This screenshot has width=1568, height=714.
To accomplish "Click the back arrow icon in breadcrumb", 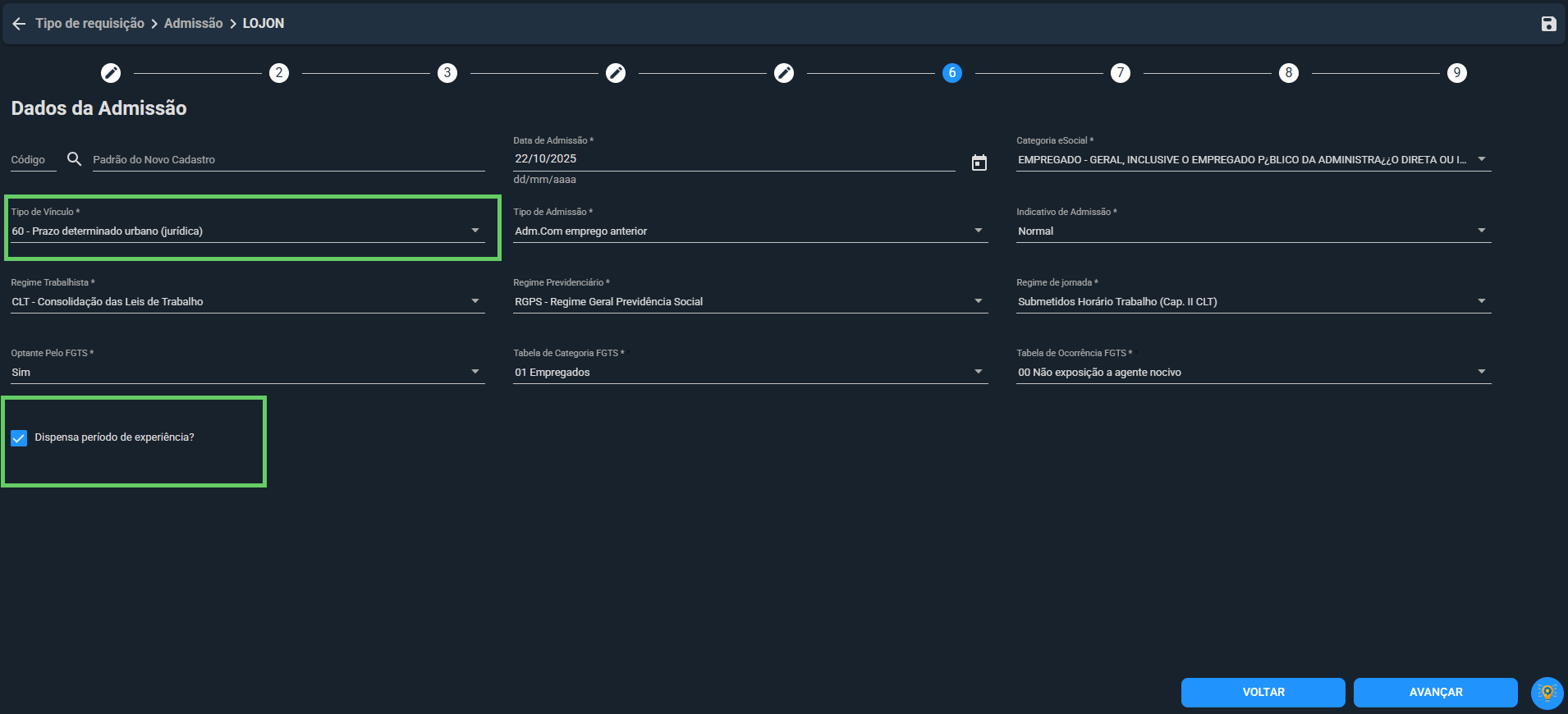I will pos(19,24).
